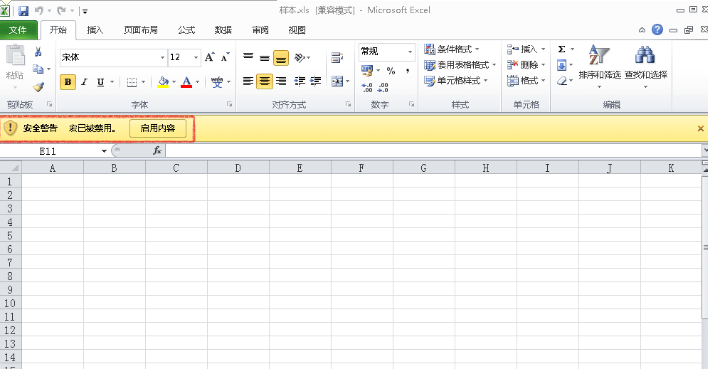
Task: Click 启用内容 enable content button
Action: pyautogui.click(x=158, y=128)
